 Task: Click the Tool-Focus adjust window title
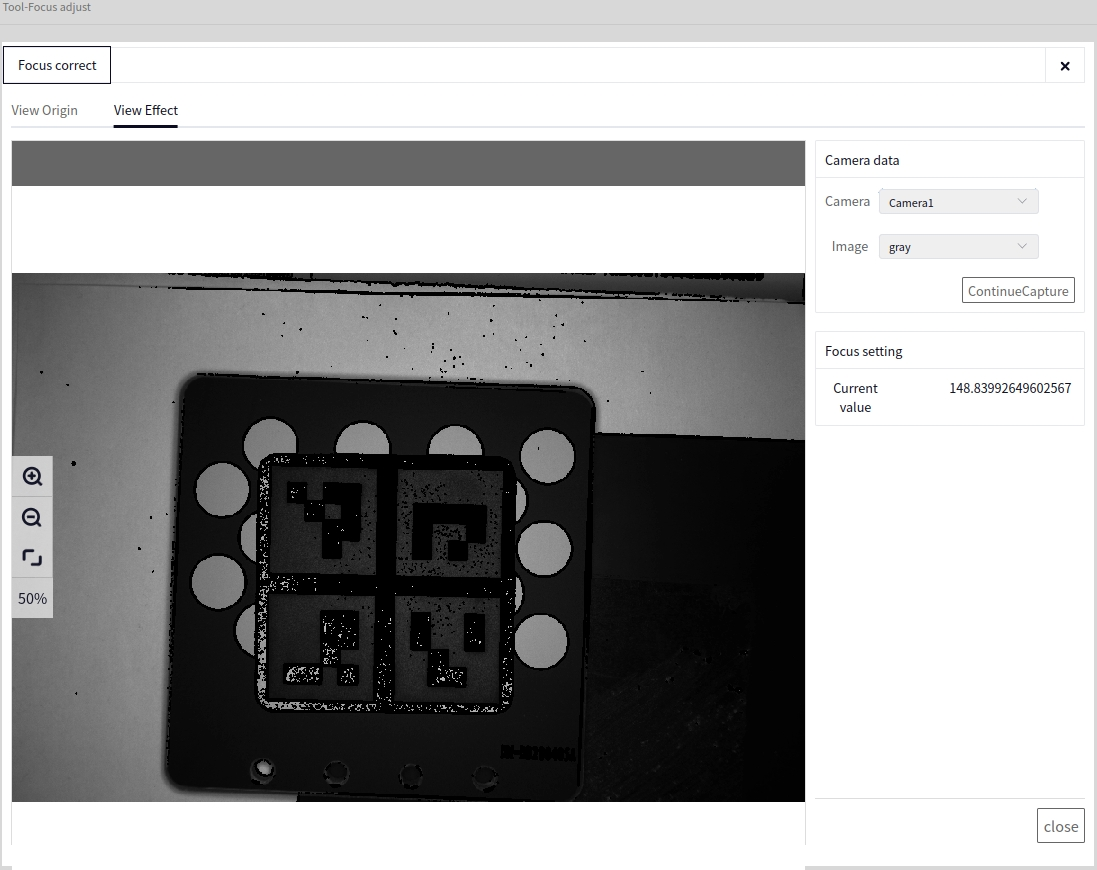(x=46, y=7)
